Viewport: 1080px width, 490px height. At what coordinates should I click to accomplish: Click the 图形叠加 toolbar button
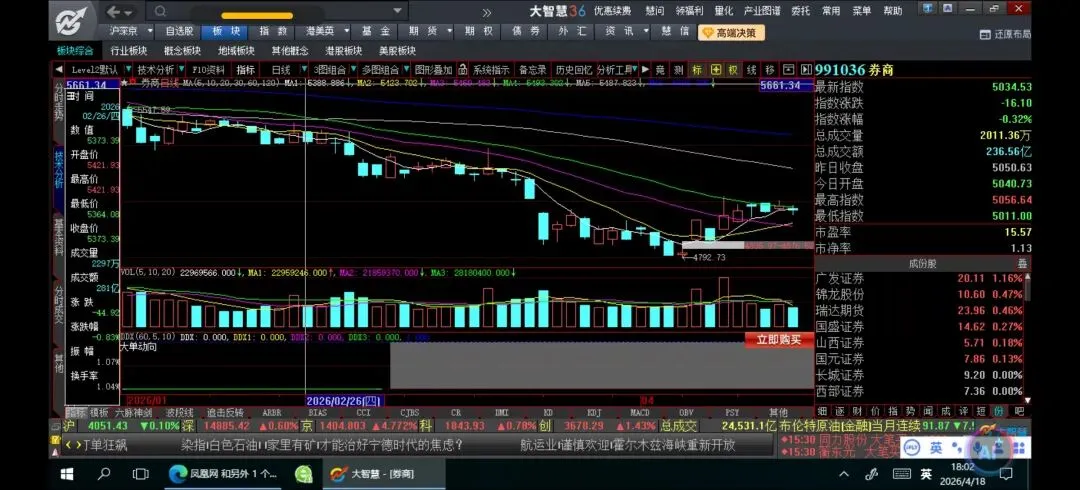434,70
